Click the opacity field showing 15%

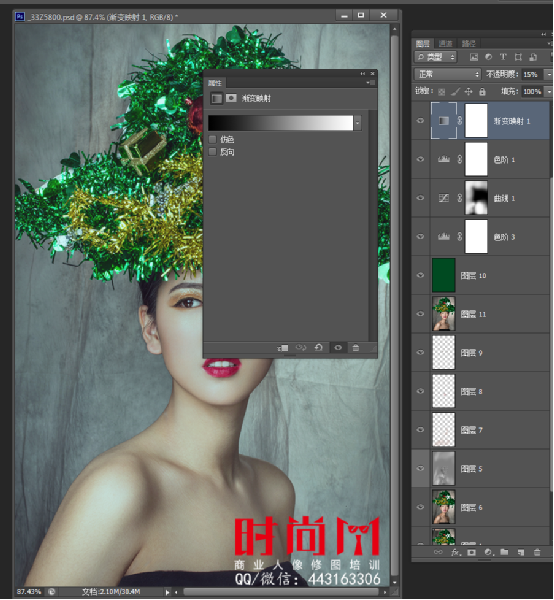click(x=533, y=74)
